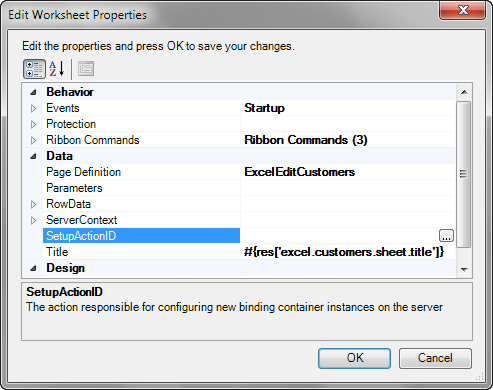Click the empty SetupActionID value field

point(340,236)
